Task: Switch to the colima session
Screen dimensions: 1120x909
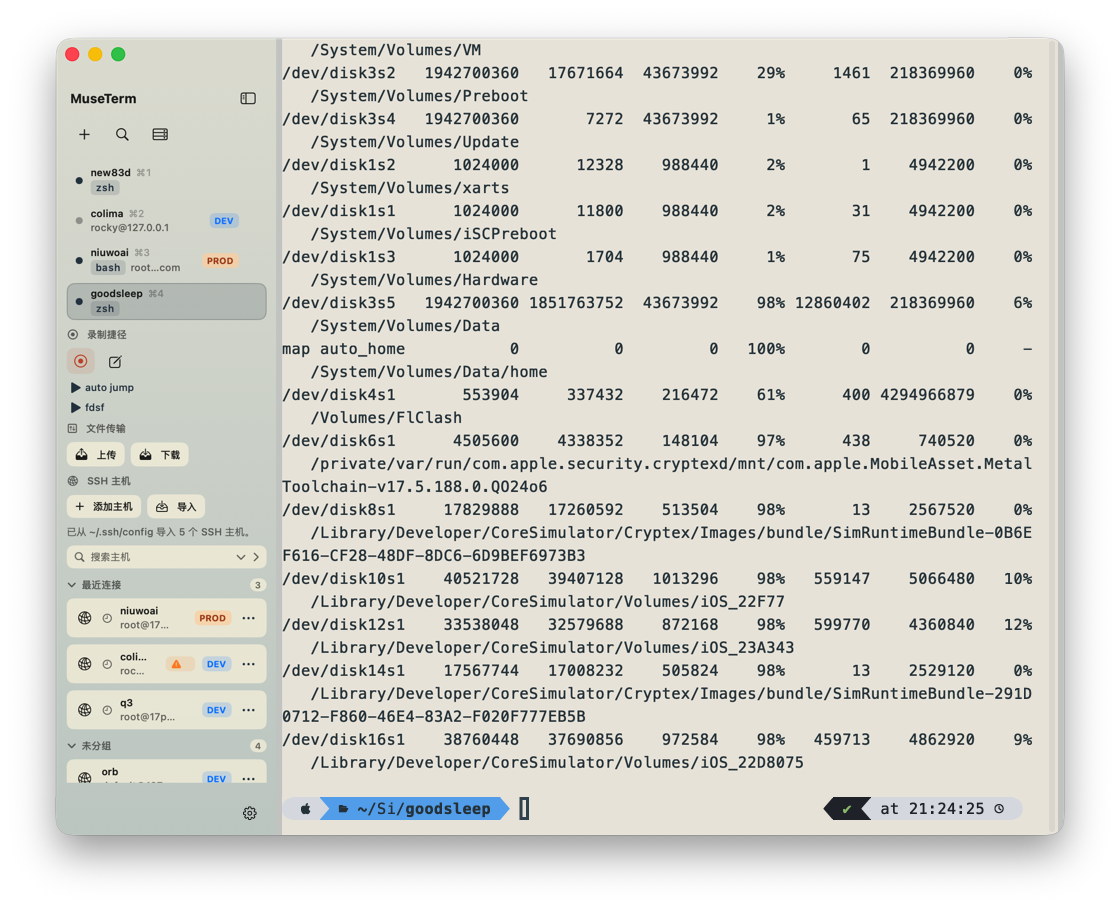Action: tap(166, 221)
